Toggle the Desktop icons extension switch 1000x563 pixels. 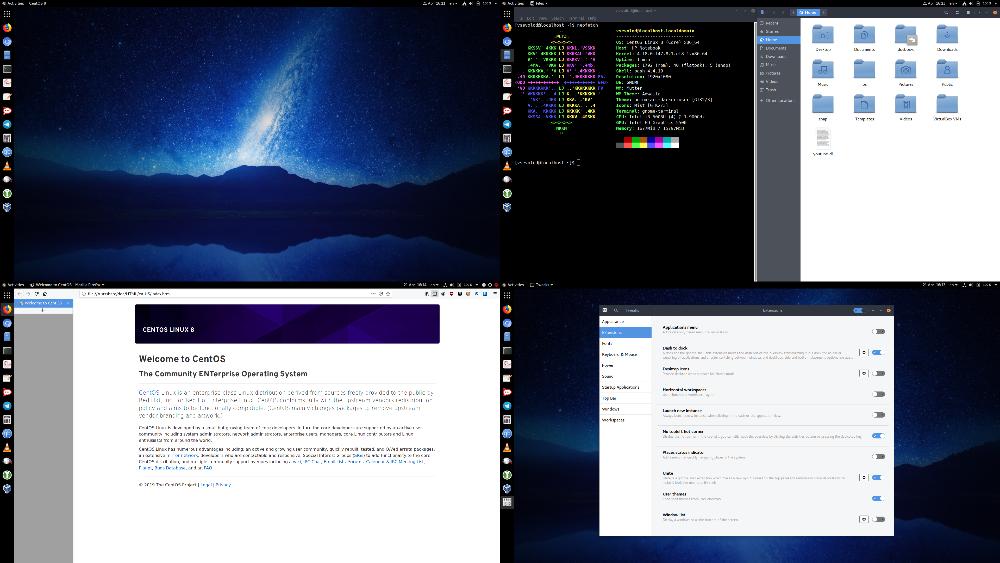tap(878, 374)
